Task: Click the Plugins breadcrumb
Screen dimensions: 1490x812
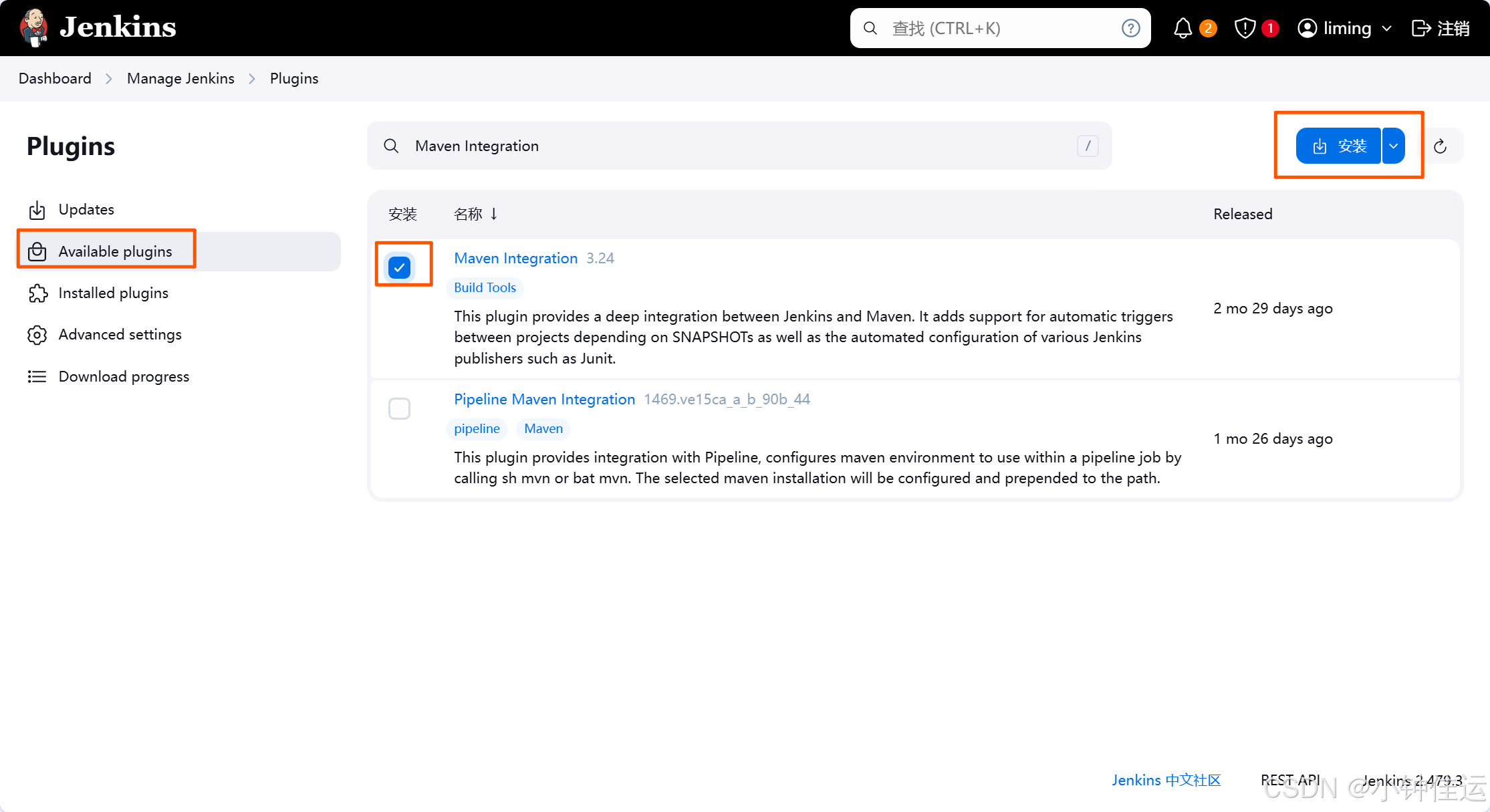Action: [x=294, y=78]
